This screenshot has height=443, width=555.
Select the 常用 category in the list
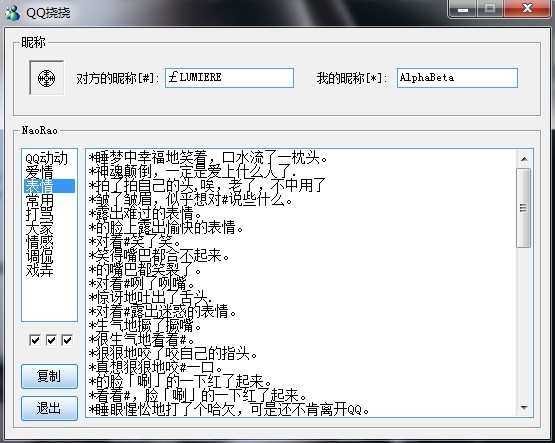point(40,200)
